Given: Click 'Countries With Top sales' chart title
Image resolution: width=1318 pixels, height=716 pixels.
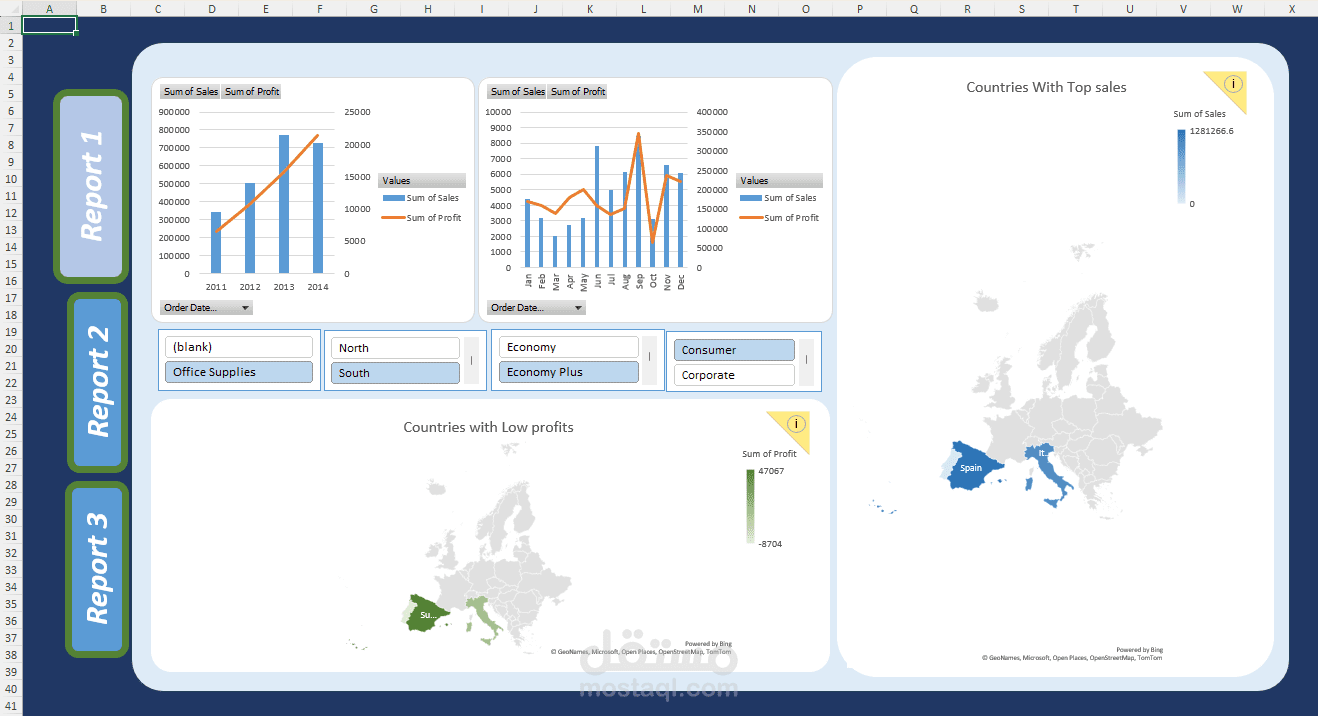Looking at the screenshot, I should click(1046, 87).
